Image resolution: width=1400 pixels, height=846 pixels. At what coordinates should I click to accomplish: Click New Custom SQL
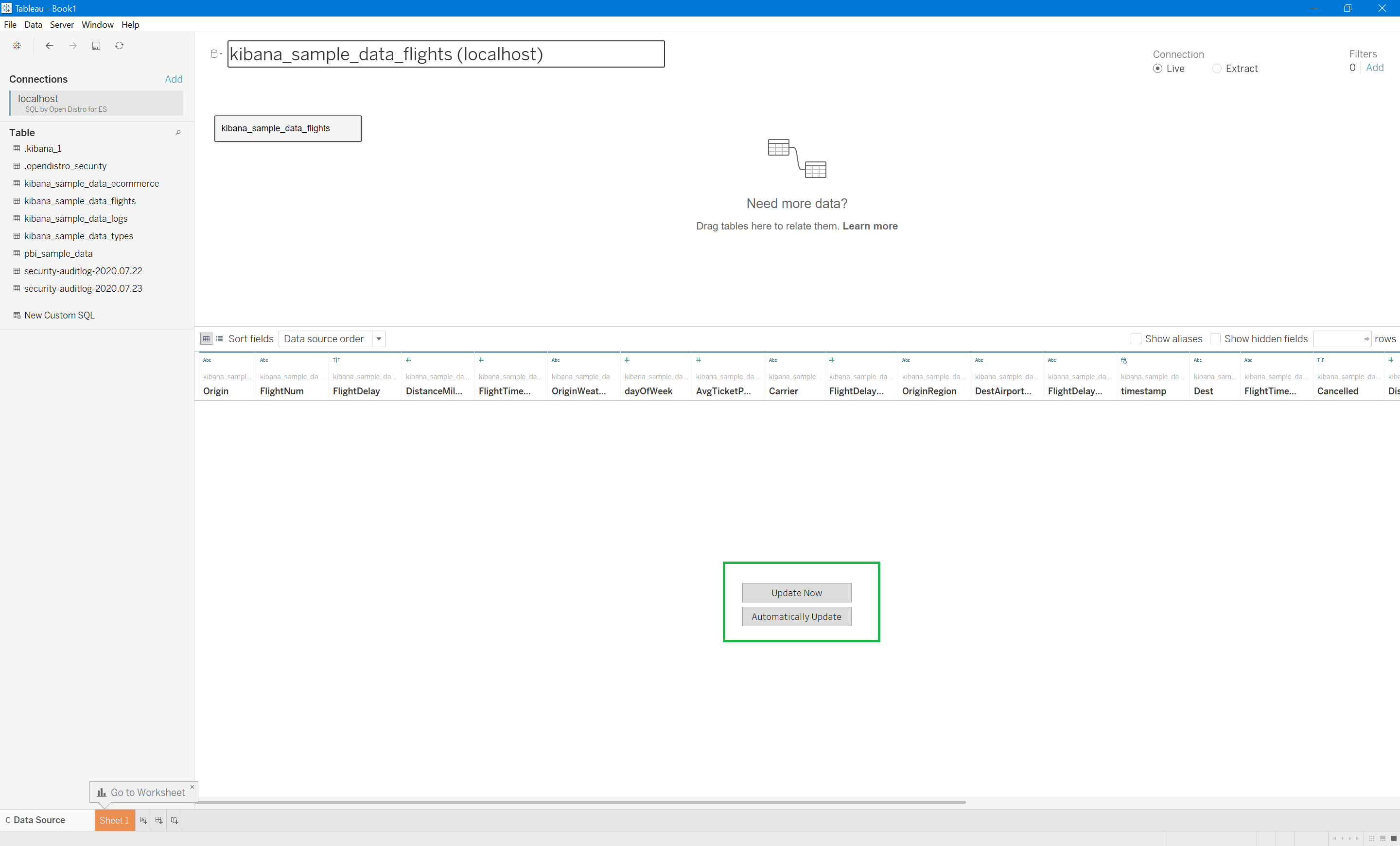pyautogui.click(x=59, y=316)
